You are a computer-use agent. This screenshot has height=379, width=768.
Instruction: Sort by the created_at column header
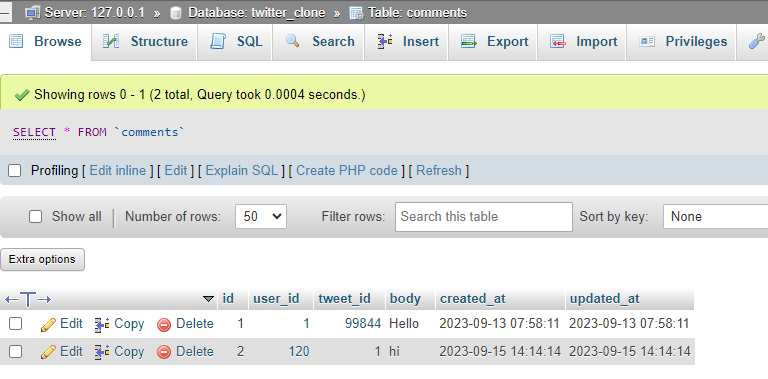coord(473,299)
